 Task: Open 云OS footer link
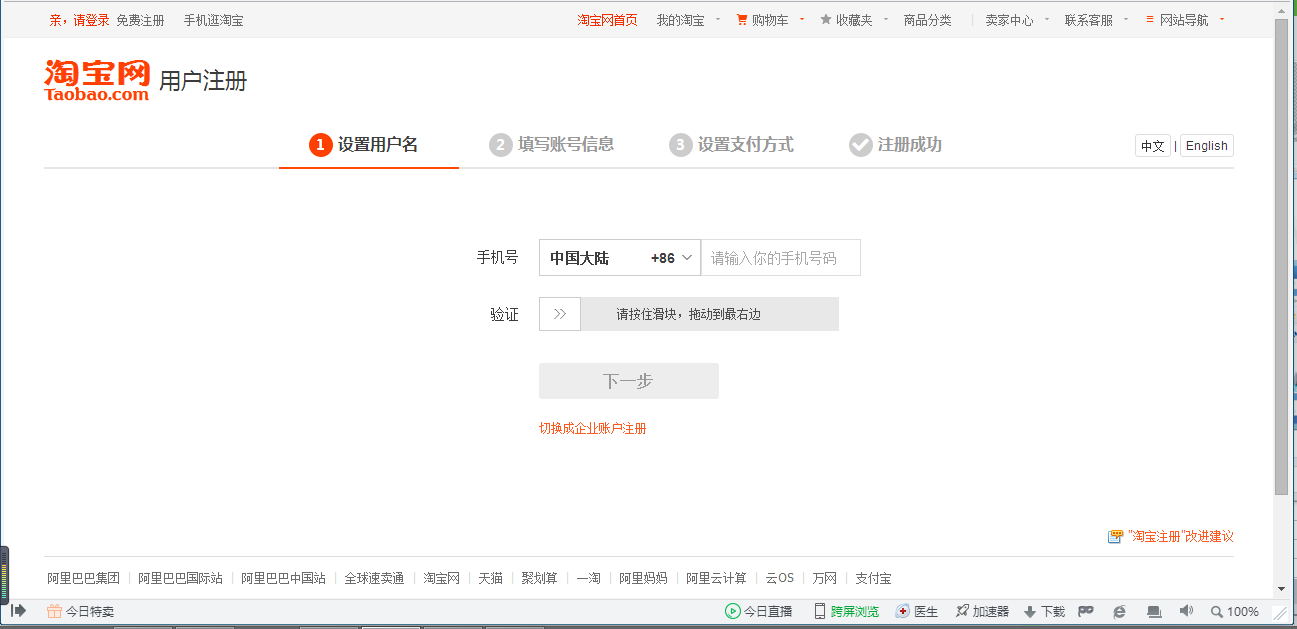[779, 578]
